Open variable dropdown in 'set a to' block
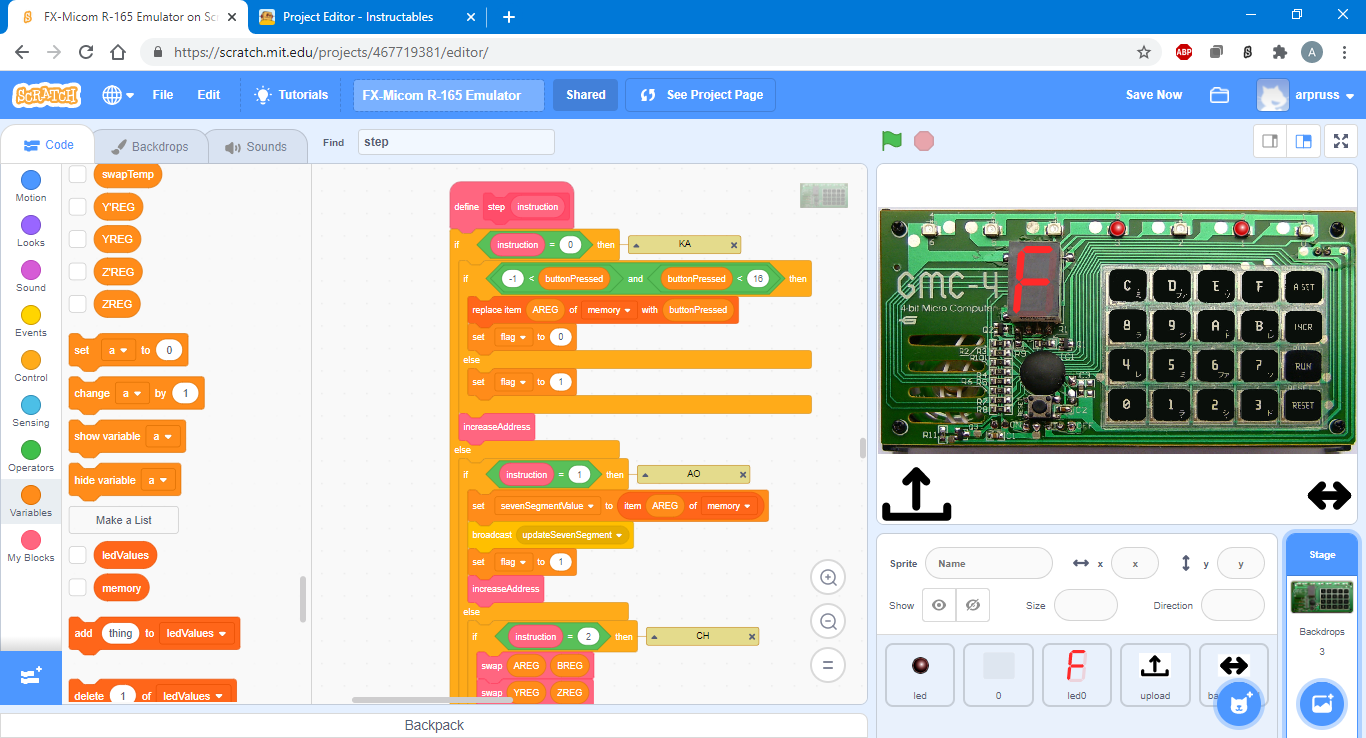The width and height of the screenshot is (1366, 738). click(x=118, y=350)
